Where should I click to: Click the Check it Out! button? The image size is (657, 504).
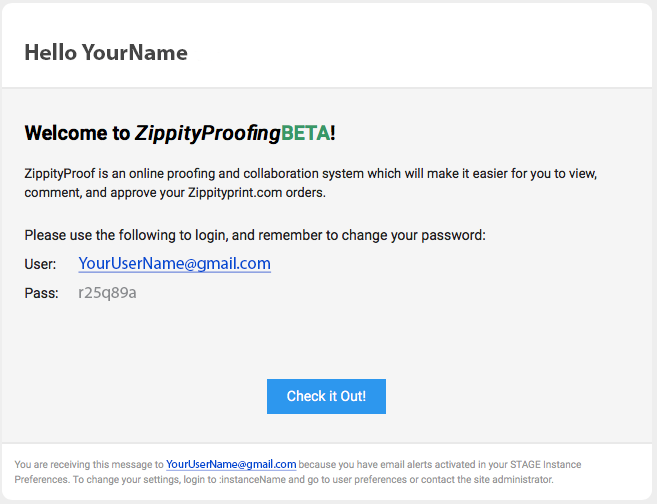pyautogui.click(x=326, y=396)
